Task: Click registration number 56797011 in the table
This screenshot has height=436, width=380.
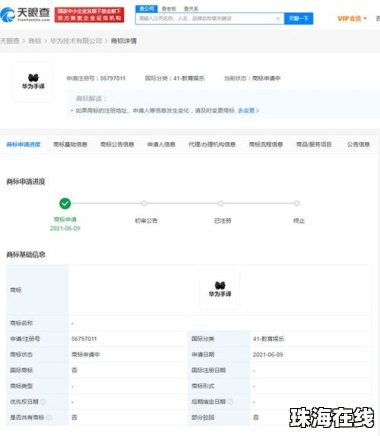Action: coord(84,339)
